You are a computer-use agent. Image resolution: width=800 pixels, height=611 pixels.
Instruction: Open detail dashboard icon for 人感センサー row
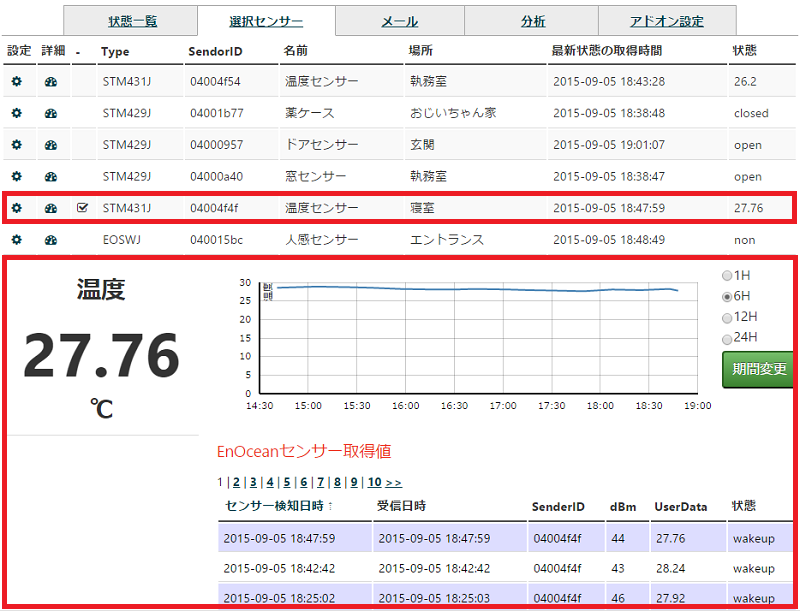[51, 240]
